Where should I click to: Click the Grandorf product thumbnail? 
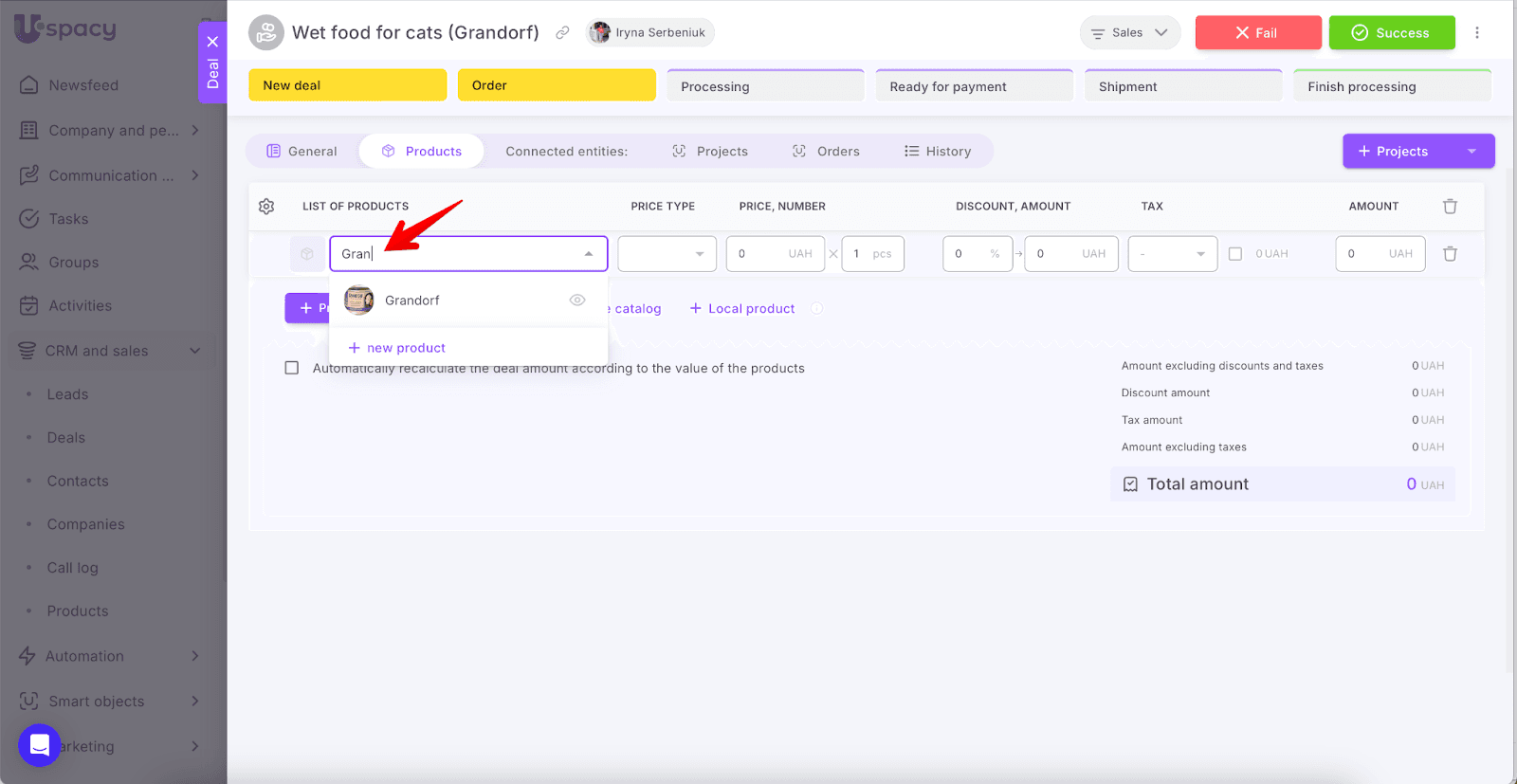pos(358,301)
